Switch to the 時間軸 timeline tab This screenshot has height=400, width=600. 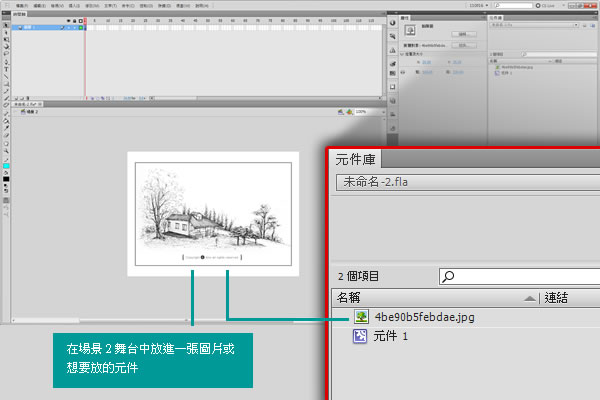pyautogui.click(x=19, y=14)
